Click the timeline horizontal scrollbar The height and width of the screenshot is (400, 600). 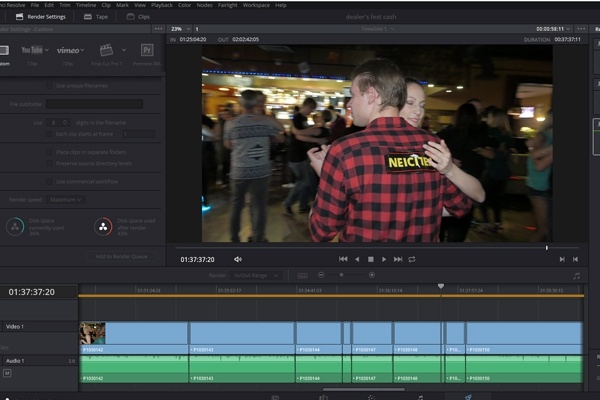tap(364, 390)
